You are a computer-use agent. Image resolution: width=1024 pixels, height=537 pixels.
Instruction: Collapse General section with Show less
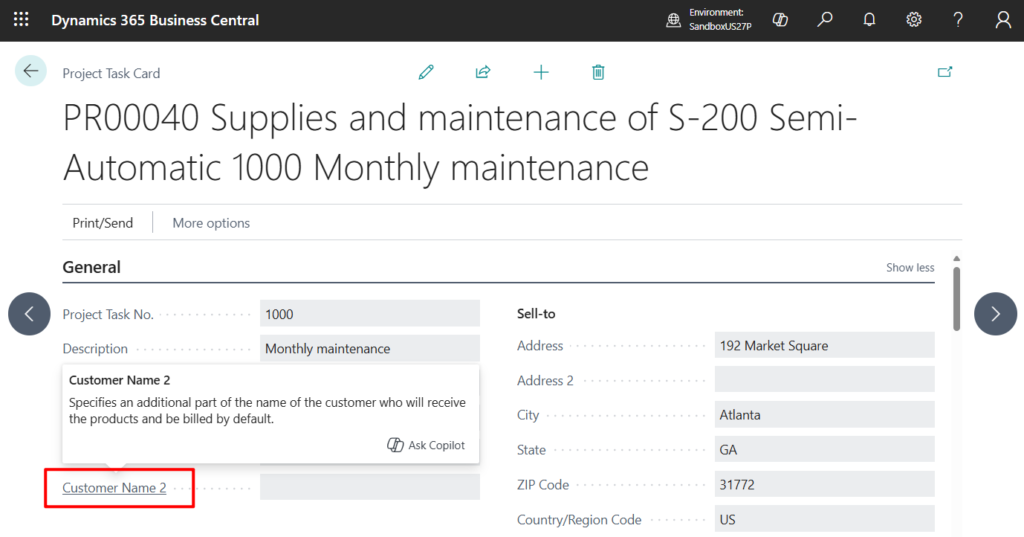coord(910,268)
